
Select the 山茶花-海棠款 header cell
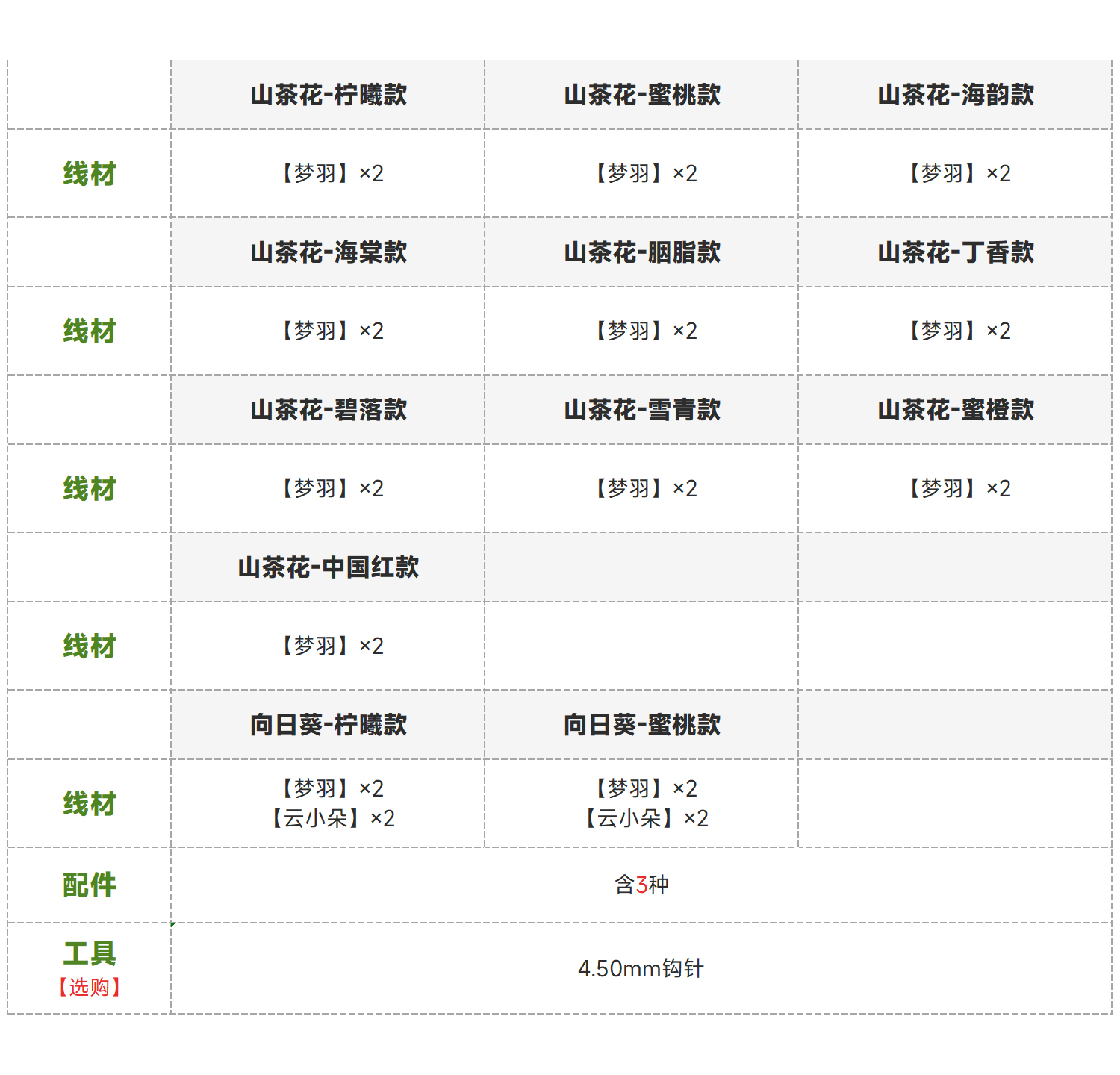click(x=329, y=253)
